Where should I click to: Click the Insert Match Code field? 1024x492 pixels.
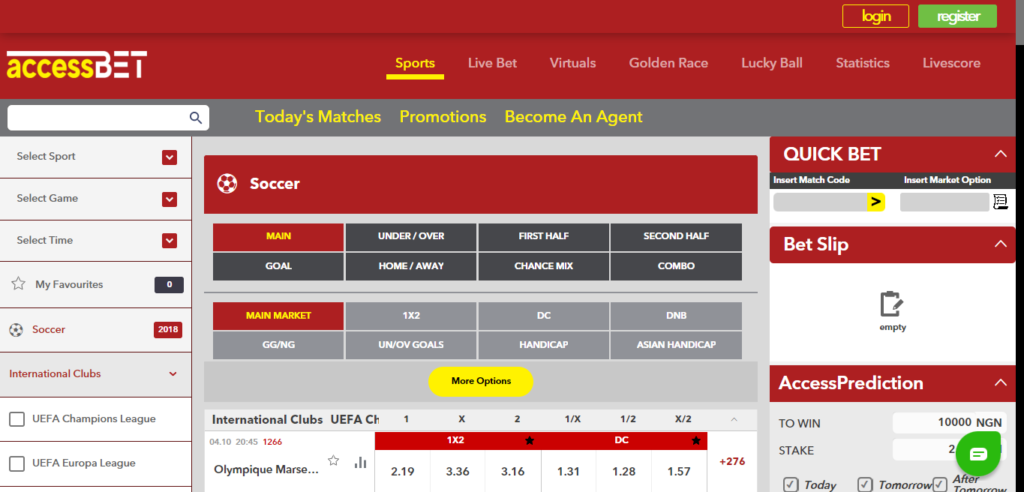pyautogui.click(x=820, y=203)
